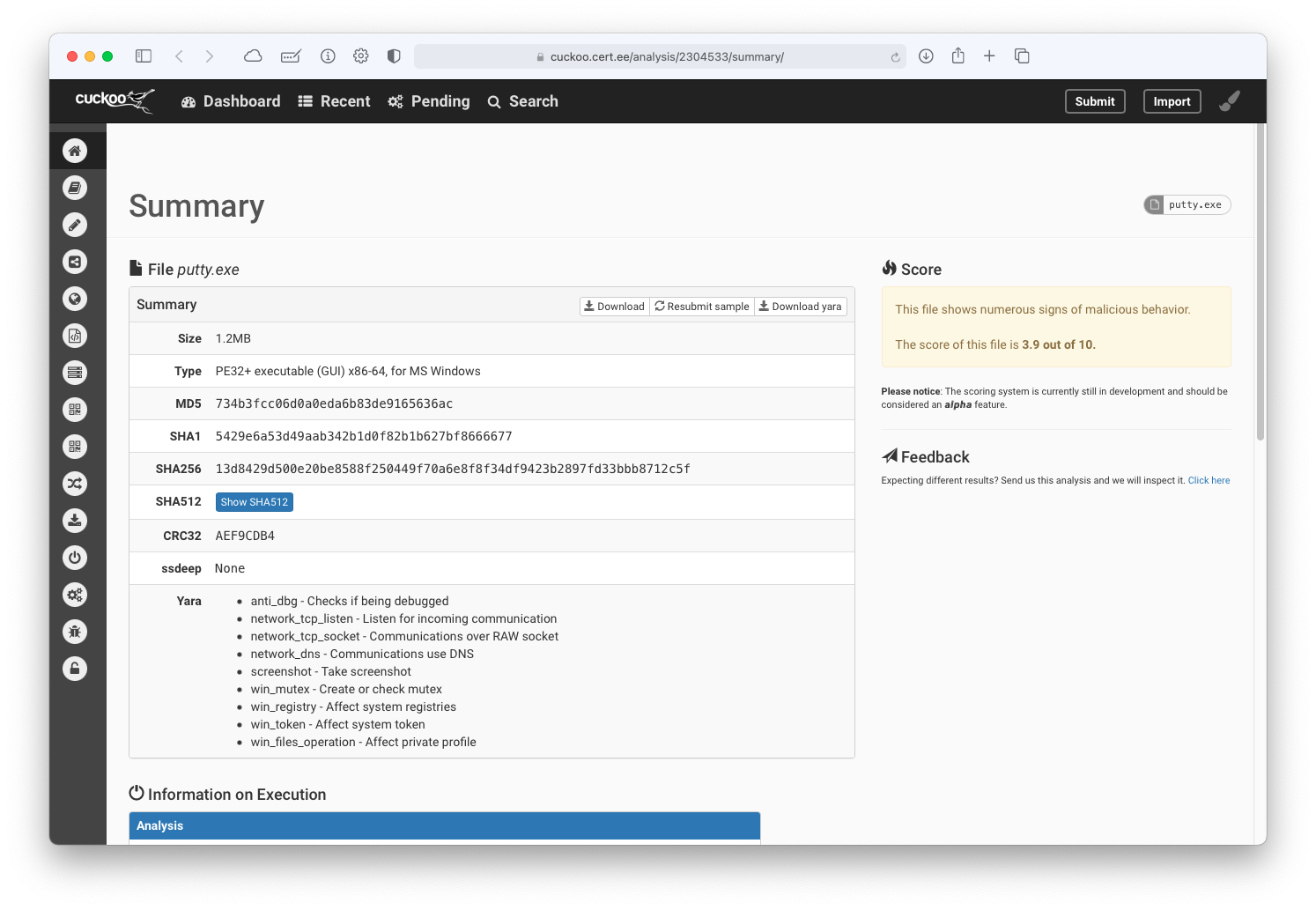The height and width of the screenshot is (910, 1316).
Task: Open the unlocked padlock icon in sidebar
Action: tap(75, 669)
